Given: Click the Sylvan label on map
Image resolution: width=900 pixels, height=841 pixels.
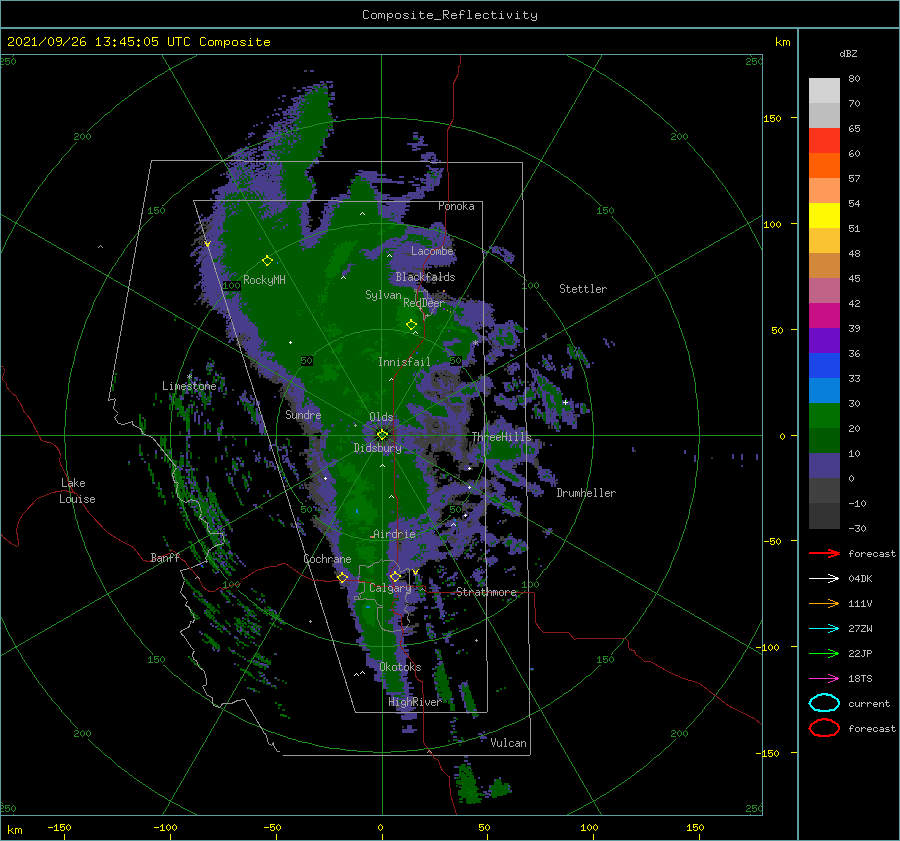Looking at the screenshot, I should click(x=383, y=295).
